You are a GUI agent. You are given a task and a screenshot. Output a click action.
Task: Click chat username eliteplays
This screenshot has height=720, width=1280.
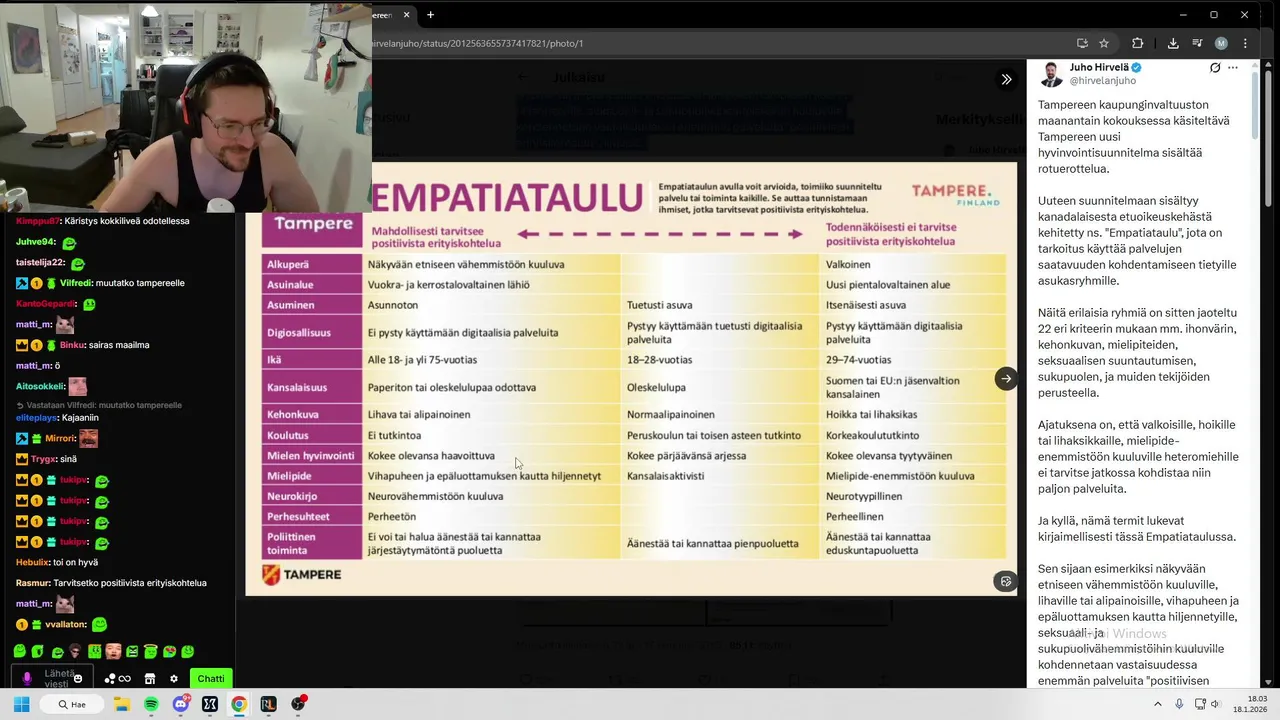pyautogui.click(x=36, y=417)
